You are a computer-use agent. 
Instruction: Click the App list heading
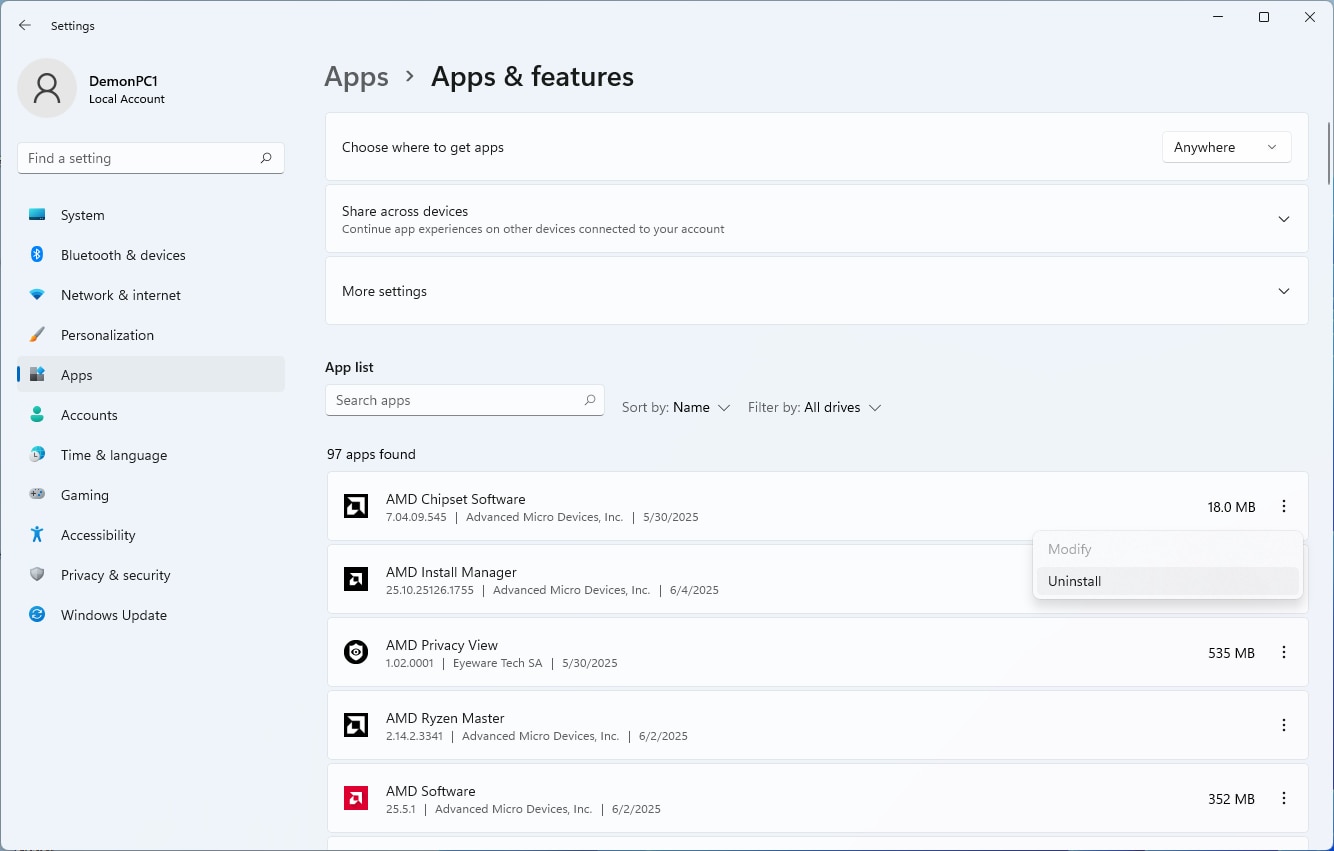coord(349,367)
